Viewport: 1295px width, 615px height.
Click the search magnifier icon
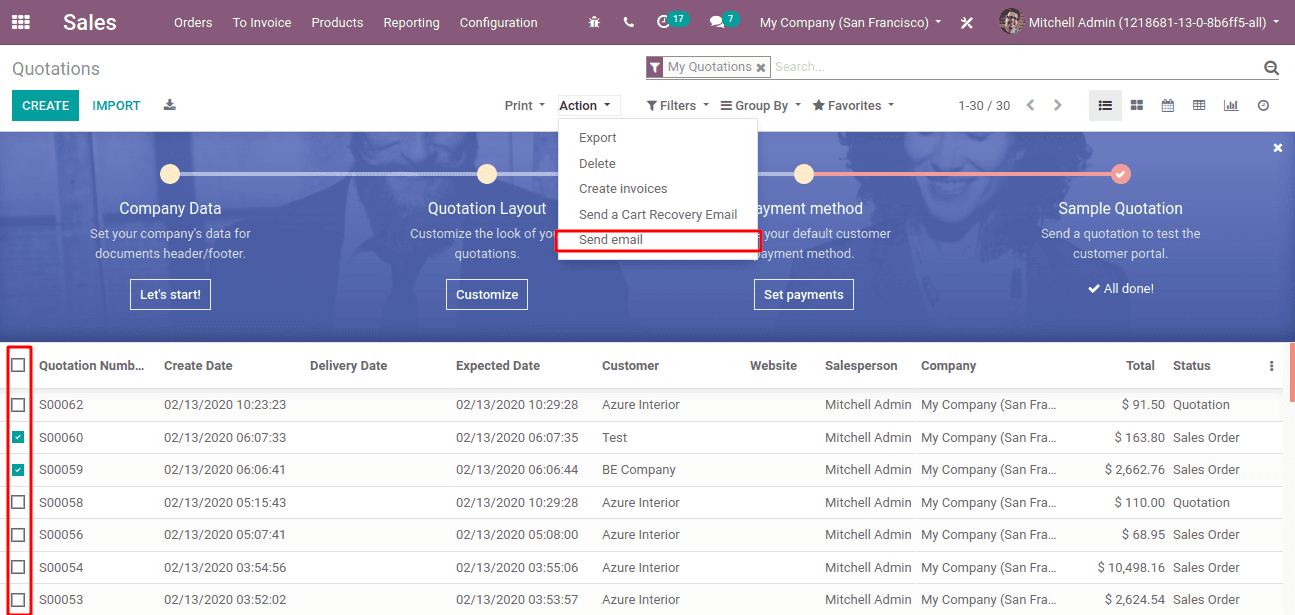1271,68
